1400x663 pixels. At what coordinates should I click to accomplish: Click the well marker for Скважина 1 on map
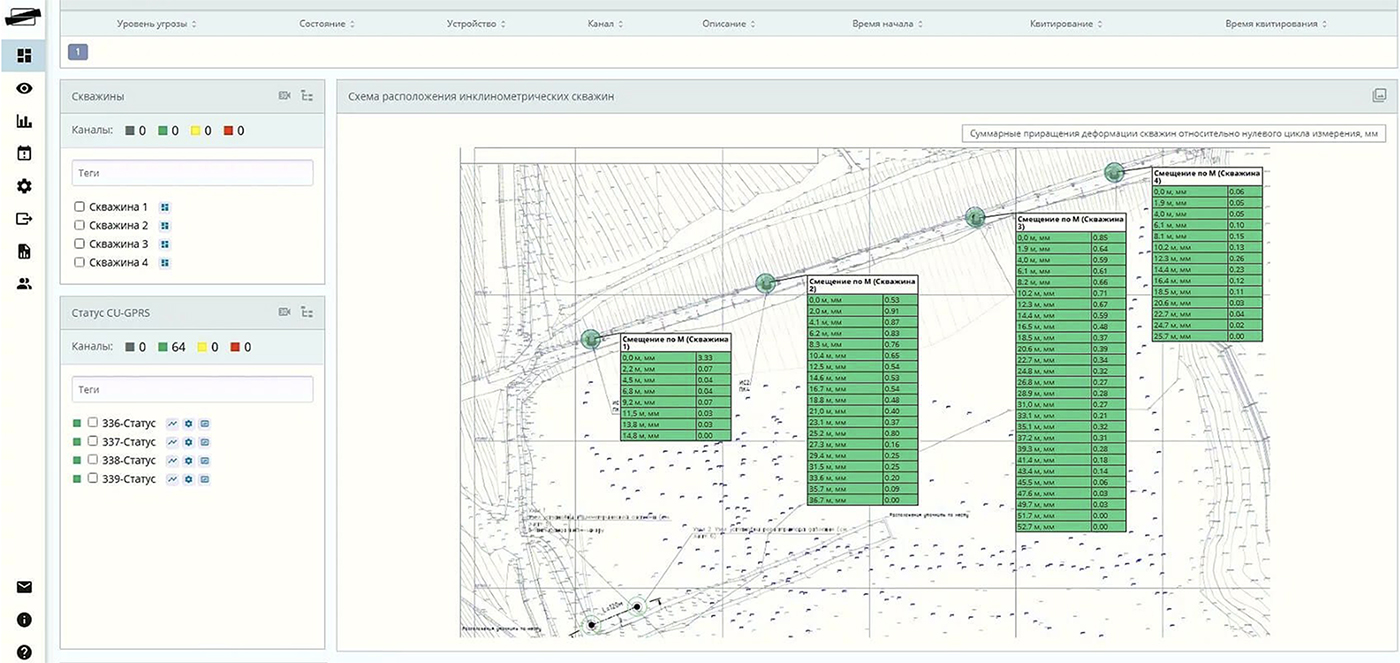pos(591,340)
